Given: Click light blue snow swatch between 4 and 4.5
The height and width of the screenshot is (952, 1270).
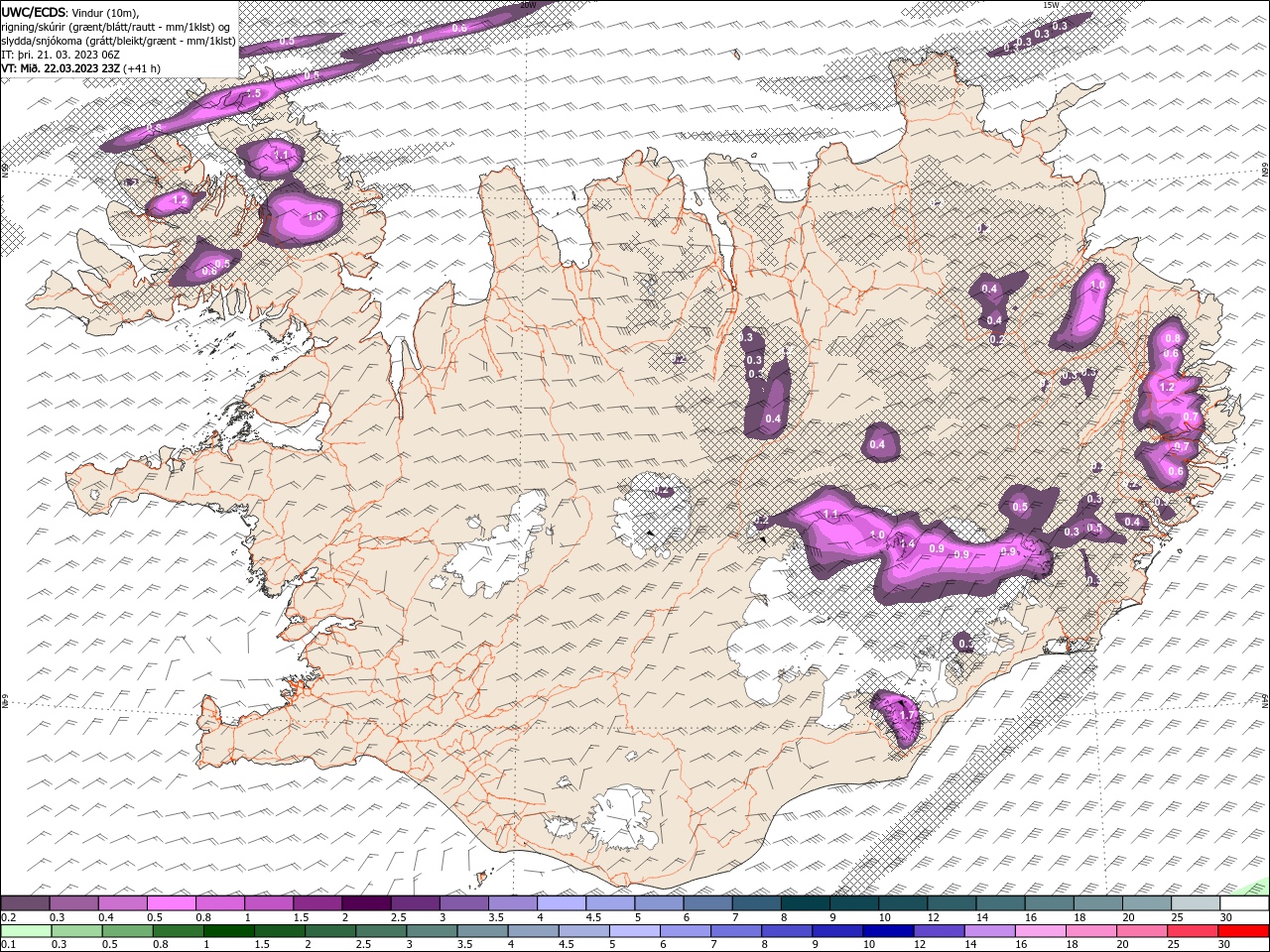Looking at the screenshot, I should point(562,903).
